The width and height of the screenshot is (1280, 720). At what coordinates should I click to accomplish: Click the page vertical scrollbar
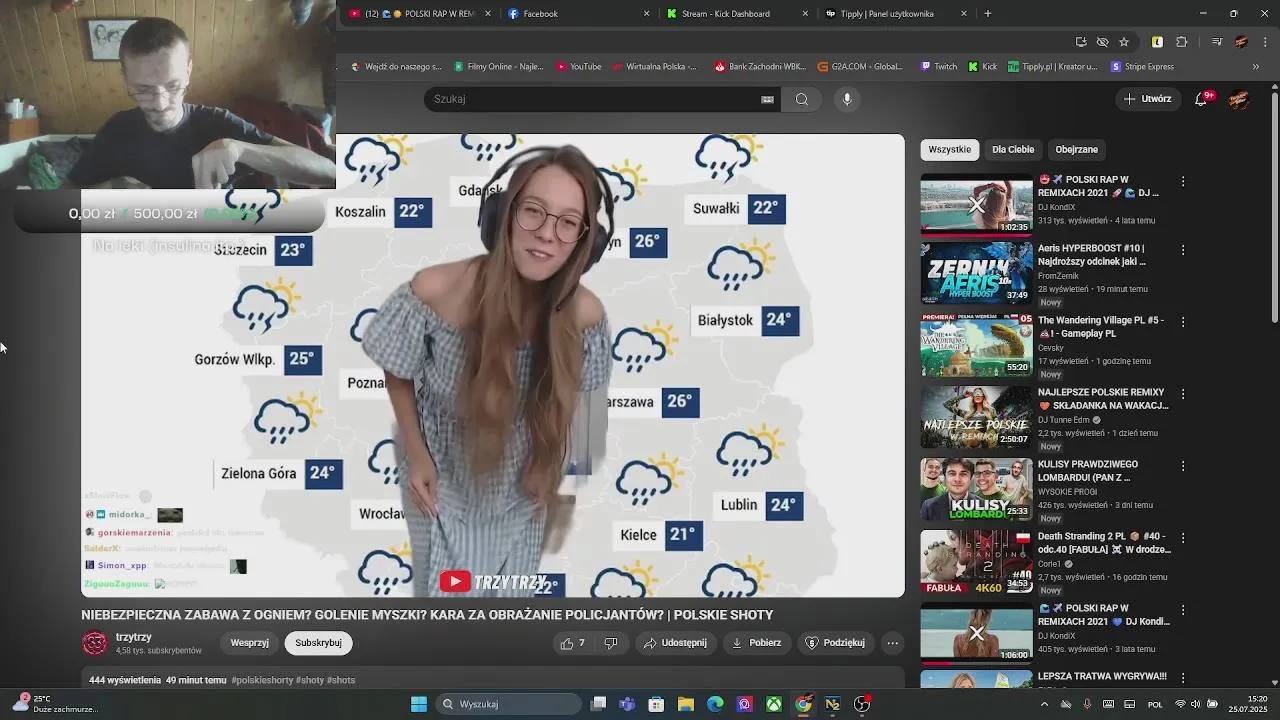pyautogui.click(x=1274, y=210)
